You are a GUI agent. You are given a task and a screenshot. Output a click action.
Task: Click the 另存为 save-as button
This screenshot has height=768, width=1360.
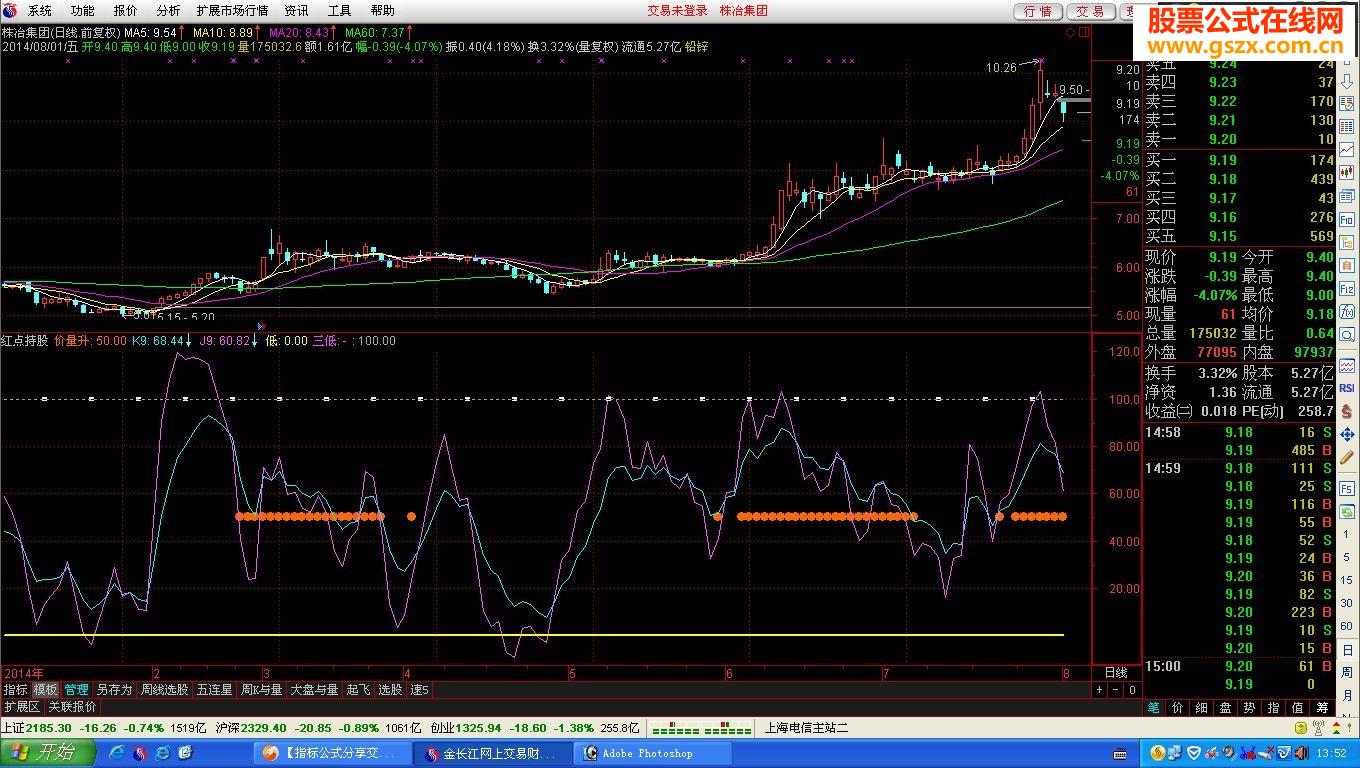[114, 690]
